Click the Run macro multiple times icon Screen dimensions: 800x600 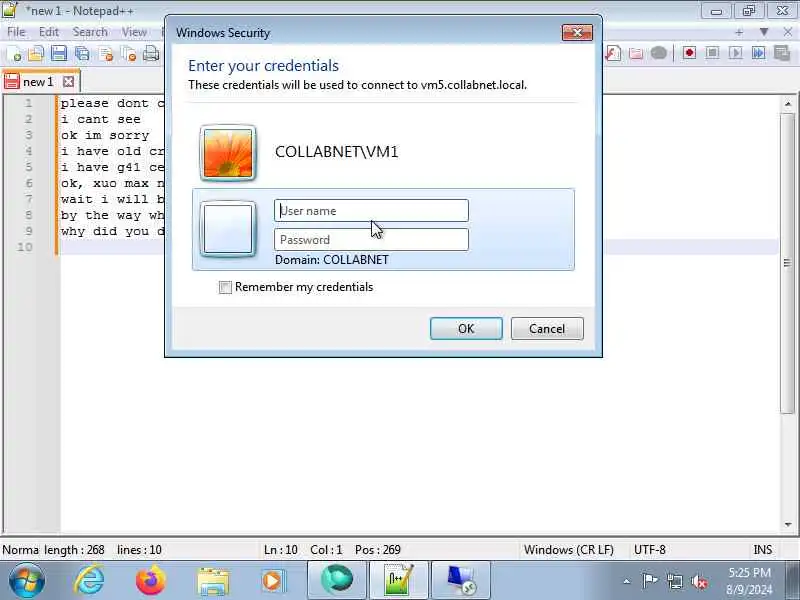(758, 53)
